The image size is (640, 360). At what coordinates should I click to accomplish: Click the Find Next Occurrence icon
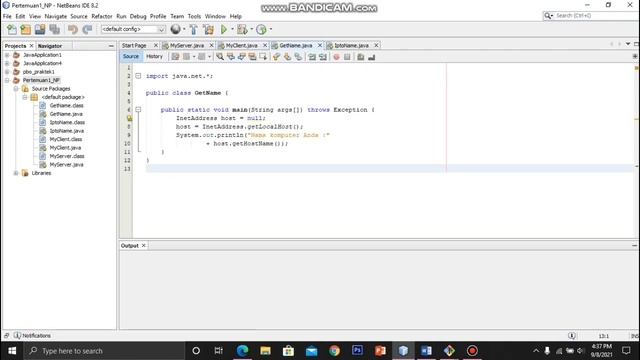(x=242, y=57)
